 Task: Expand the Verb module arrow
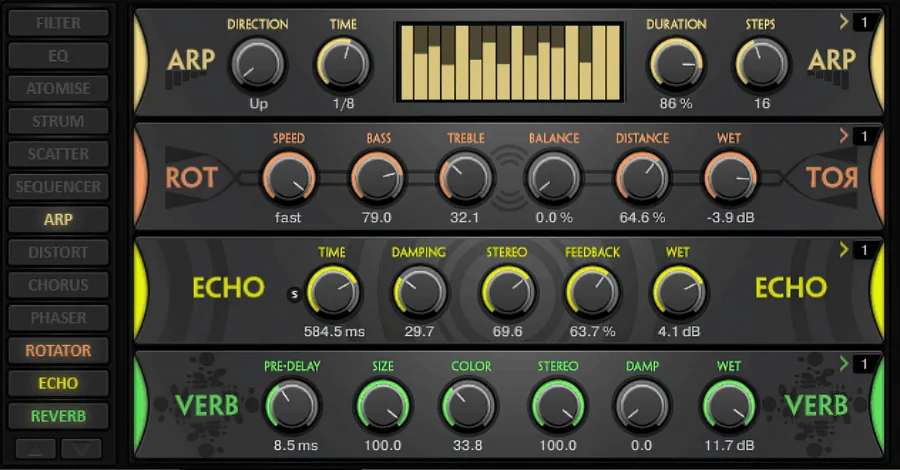pyautogui.click(x=844, y=364)
